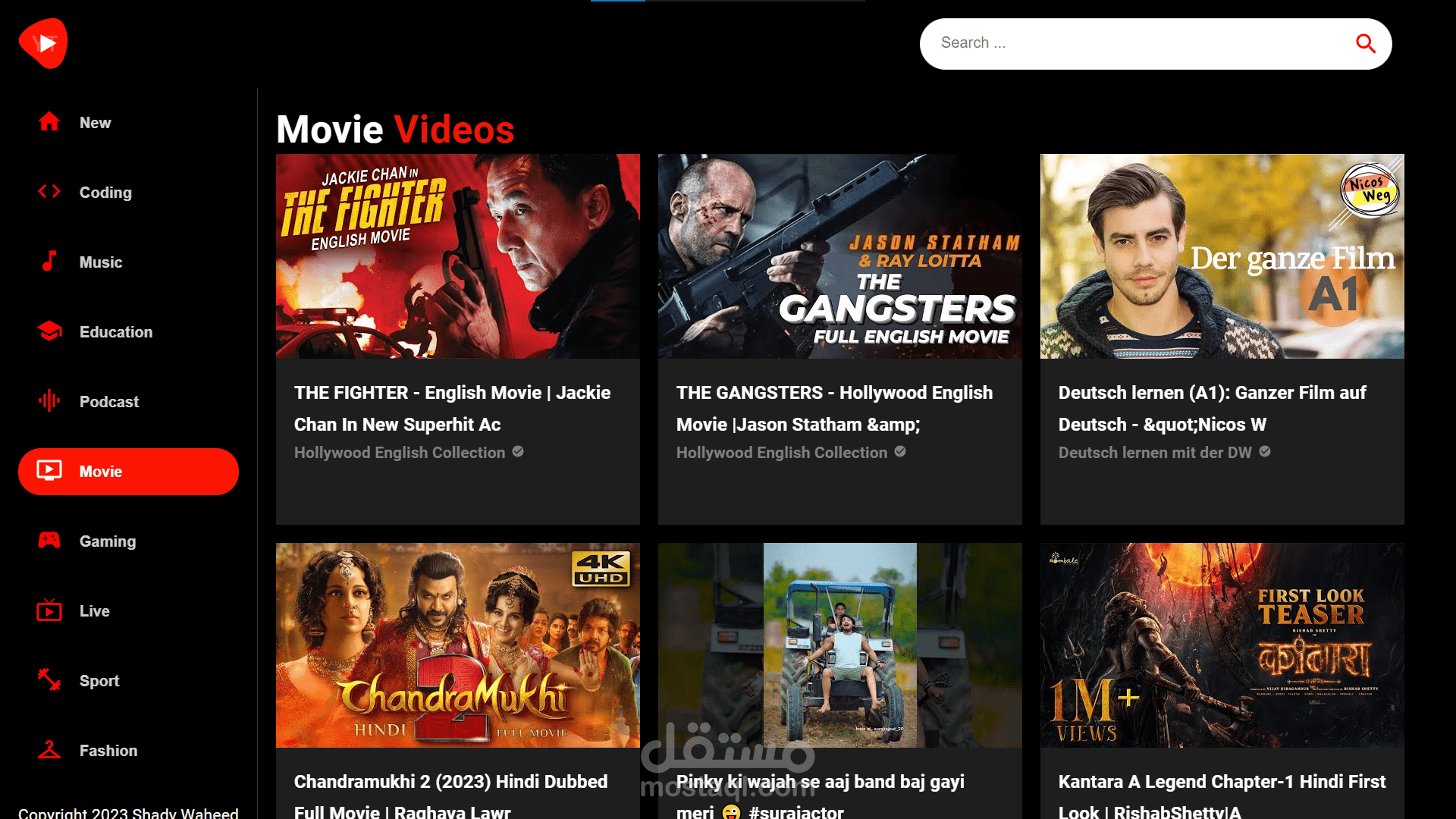Open the Education category
1456x819 pixels.
(128, 332)
